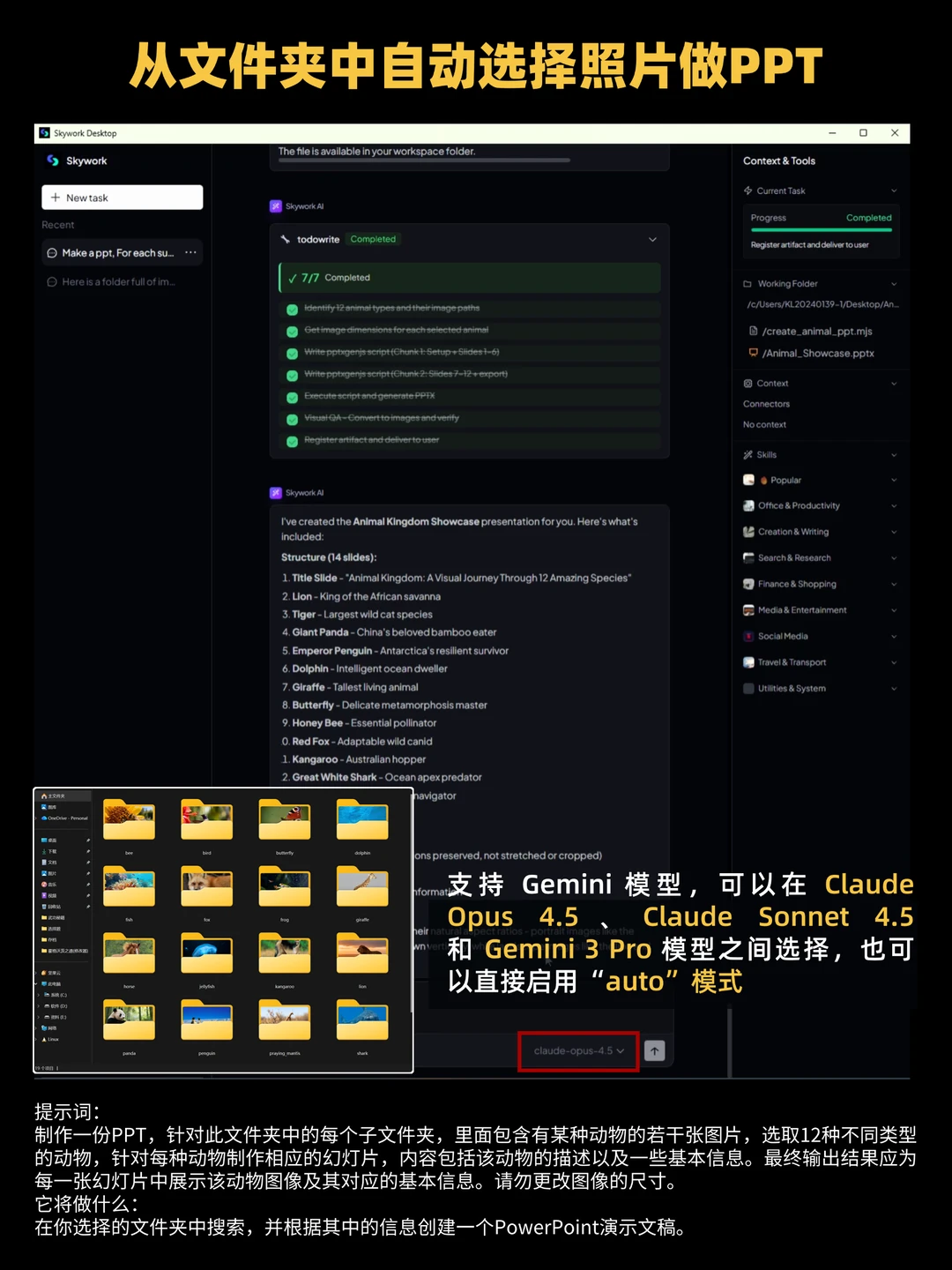Viewport: 952px width, 1270px height.
Task: Open the claude-opus-4.5 model dropdown
Action: [x=578, y=1051]
